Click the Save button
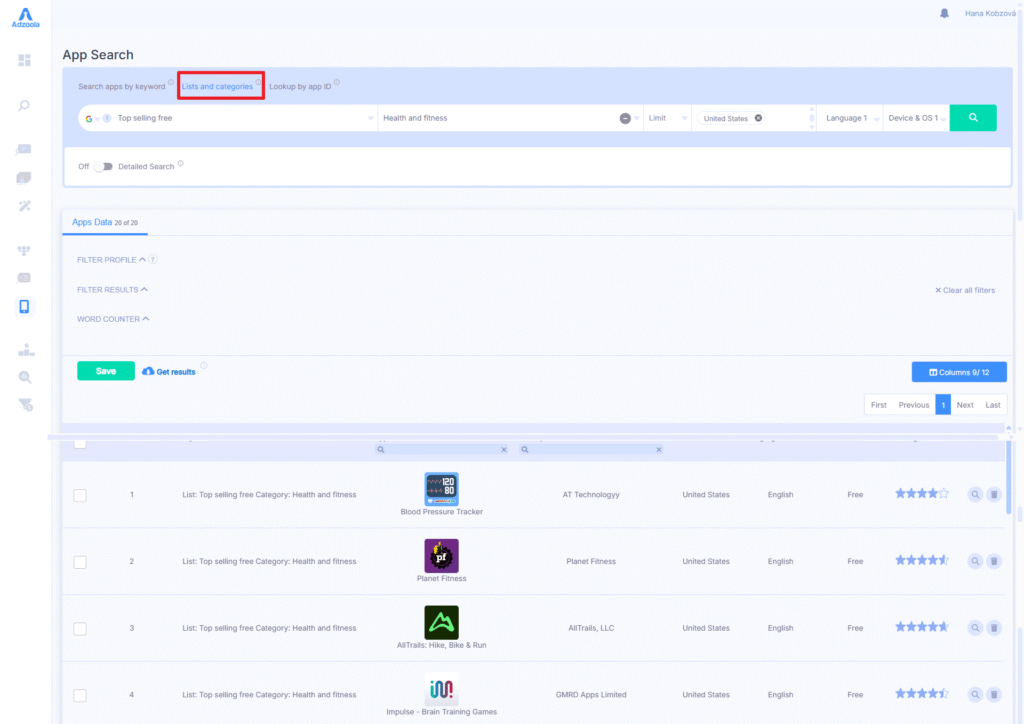This screenshot has height=724, width=1024. [105, 371]
